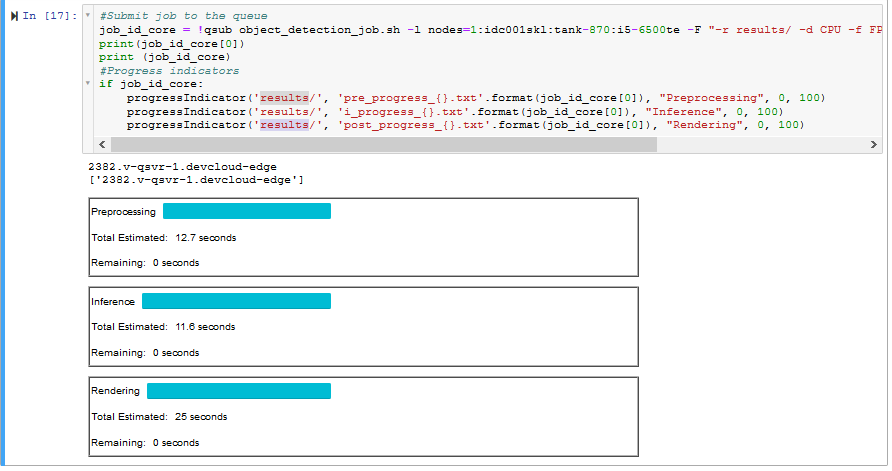Click the In [17] cell prompt label
892x471 pixels.
49,16
